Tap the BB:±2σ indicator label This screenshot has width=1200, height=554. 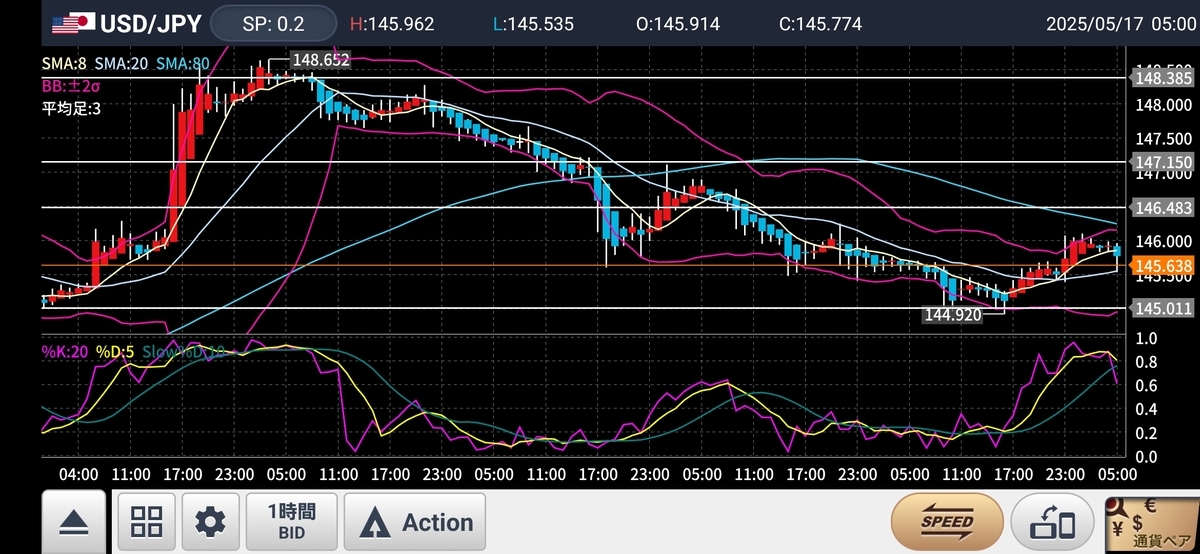tap(72, 86)
